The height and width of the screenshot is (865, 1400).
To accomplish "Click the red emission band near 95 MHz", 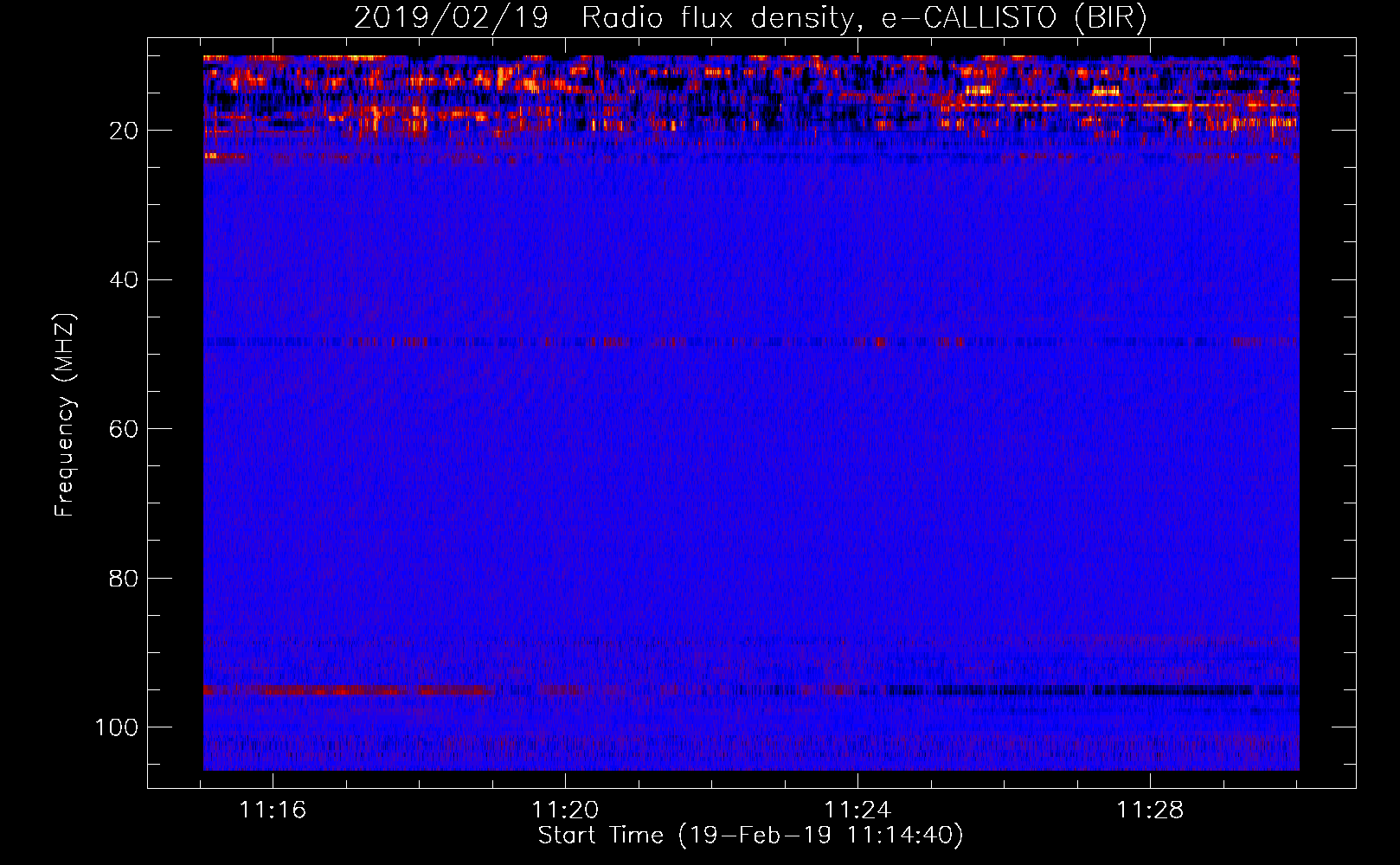I will (346, 690).
